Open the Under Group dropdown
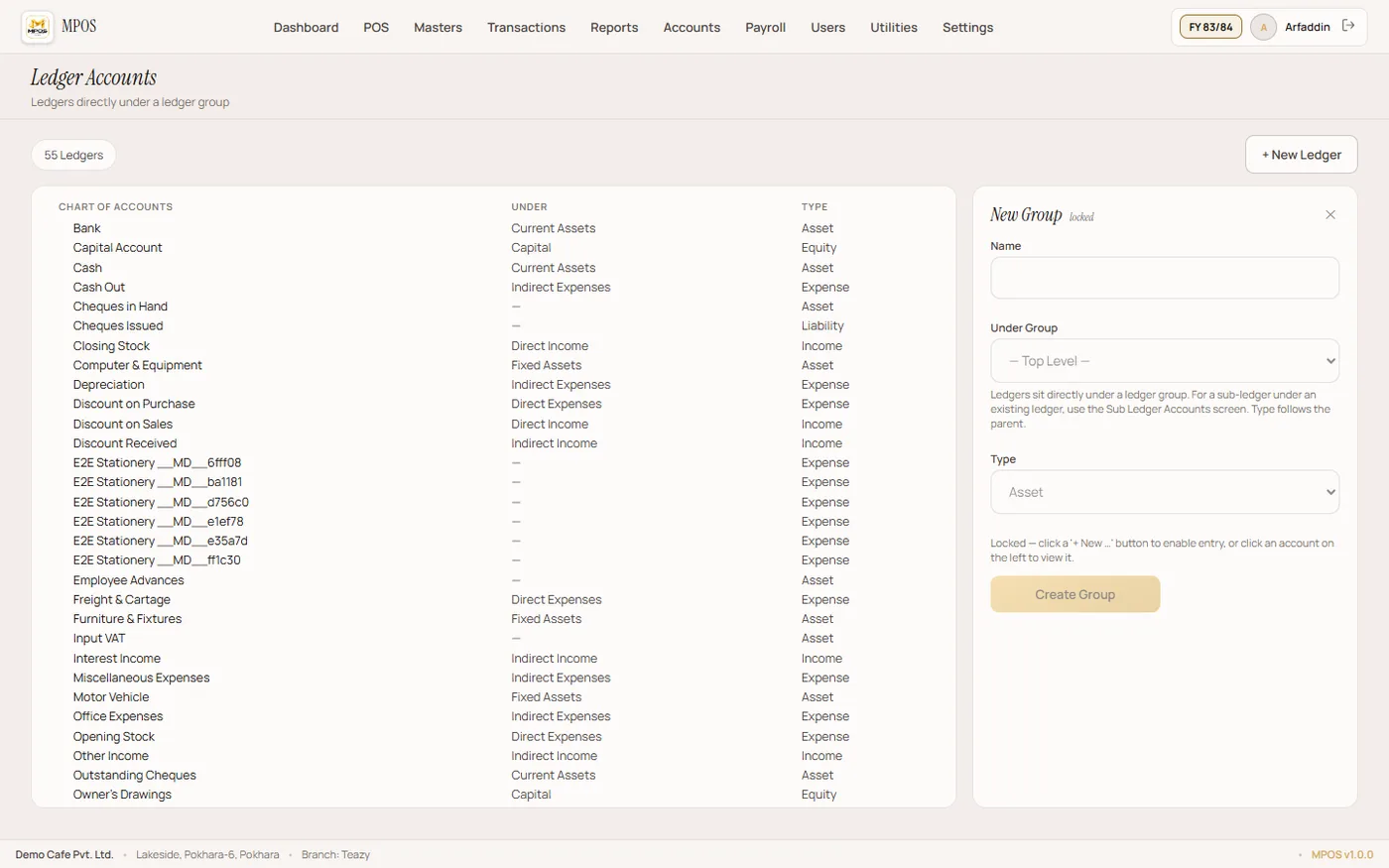The height and width of the screenshot is (868, 1389). 1165,361
